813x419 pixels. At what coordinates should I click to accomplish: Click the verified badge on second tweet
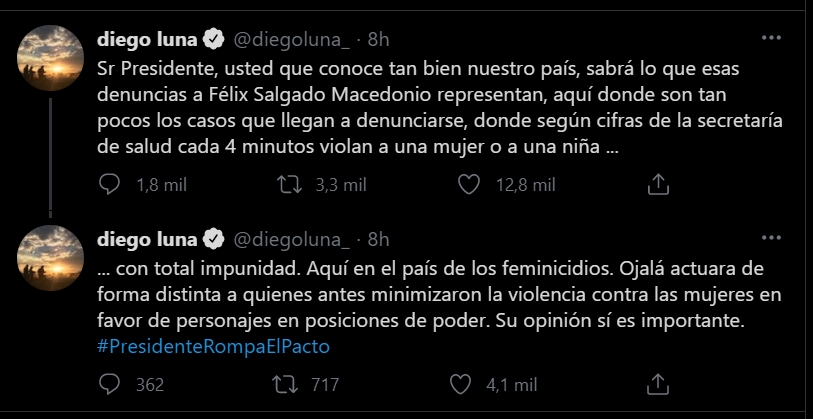click(x=214, y=240)
